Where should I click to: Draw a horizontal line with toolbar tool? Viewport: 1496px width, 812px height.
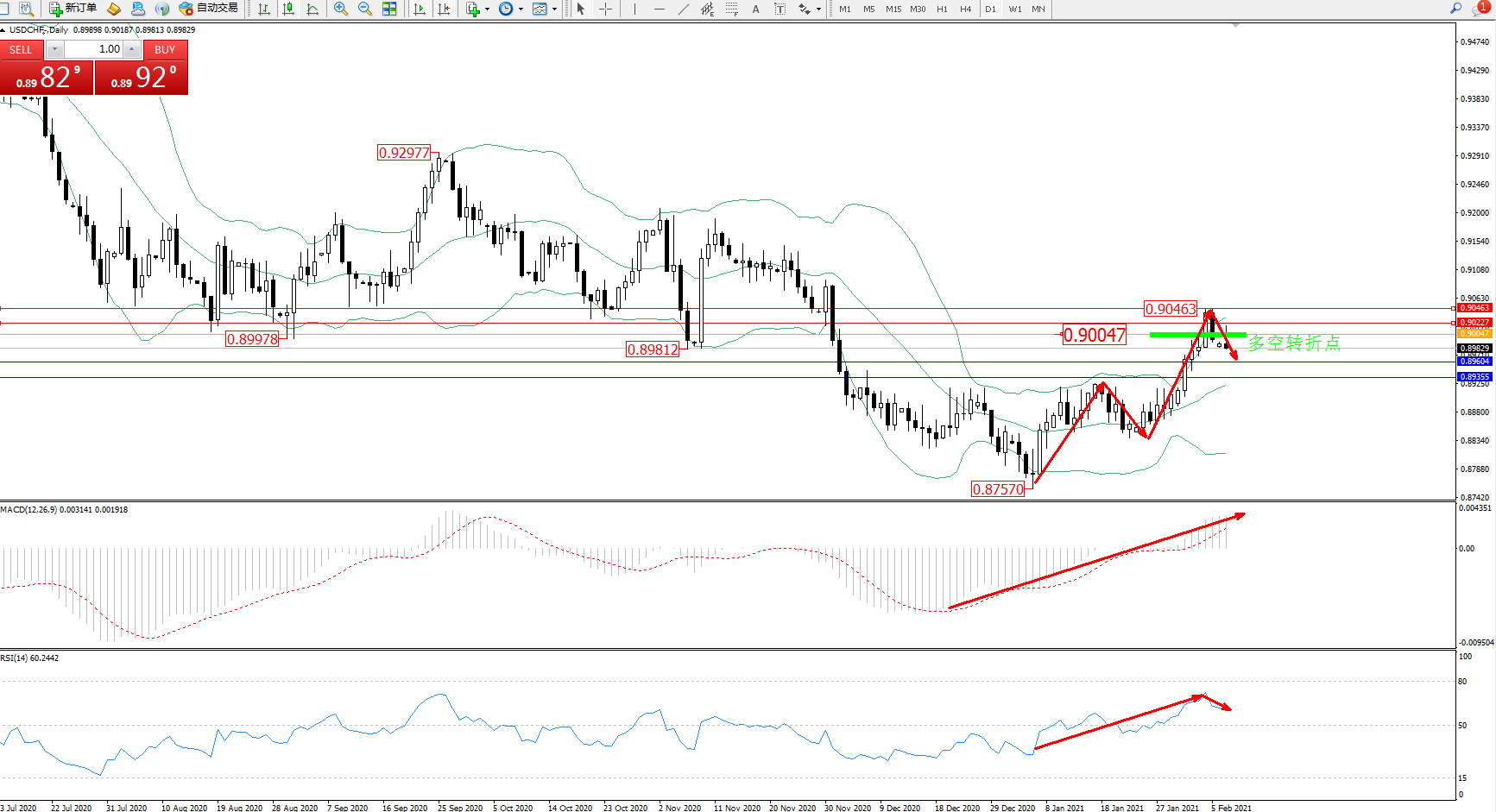click(x=660, y=9)
